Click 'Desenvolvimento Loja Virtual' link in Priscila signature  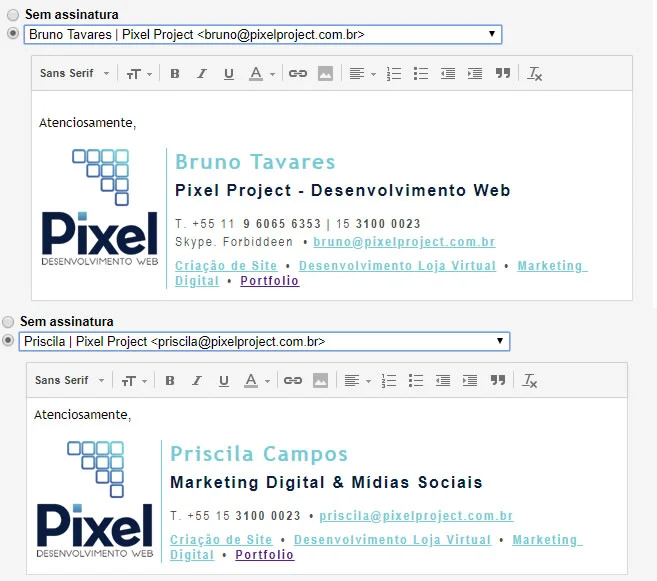point(392,540)
